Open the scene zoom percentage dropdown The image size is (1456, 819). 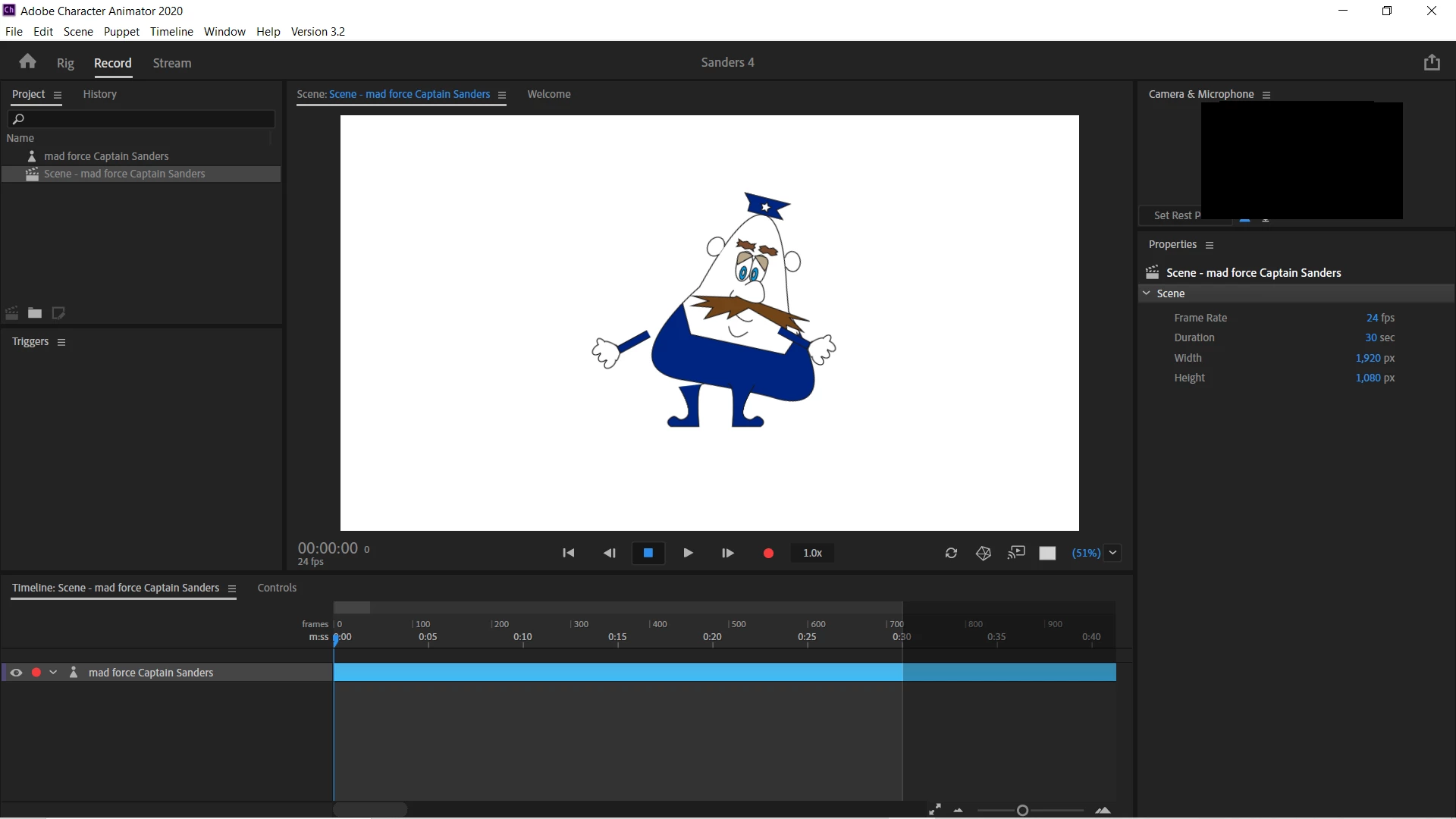(x=1112, y=553)
